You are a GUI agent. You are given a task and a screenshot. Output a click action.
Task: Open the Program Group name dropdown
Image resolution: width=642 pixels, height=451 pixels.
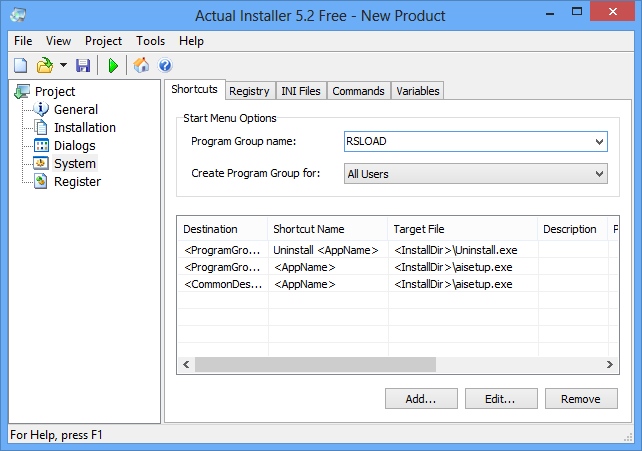tap(599, 142)
